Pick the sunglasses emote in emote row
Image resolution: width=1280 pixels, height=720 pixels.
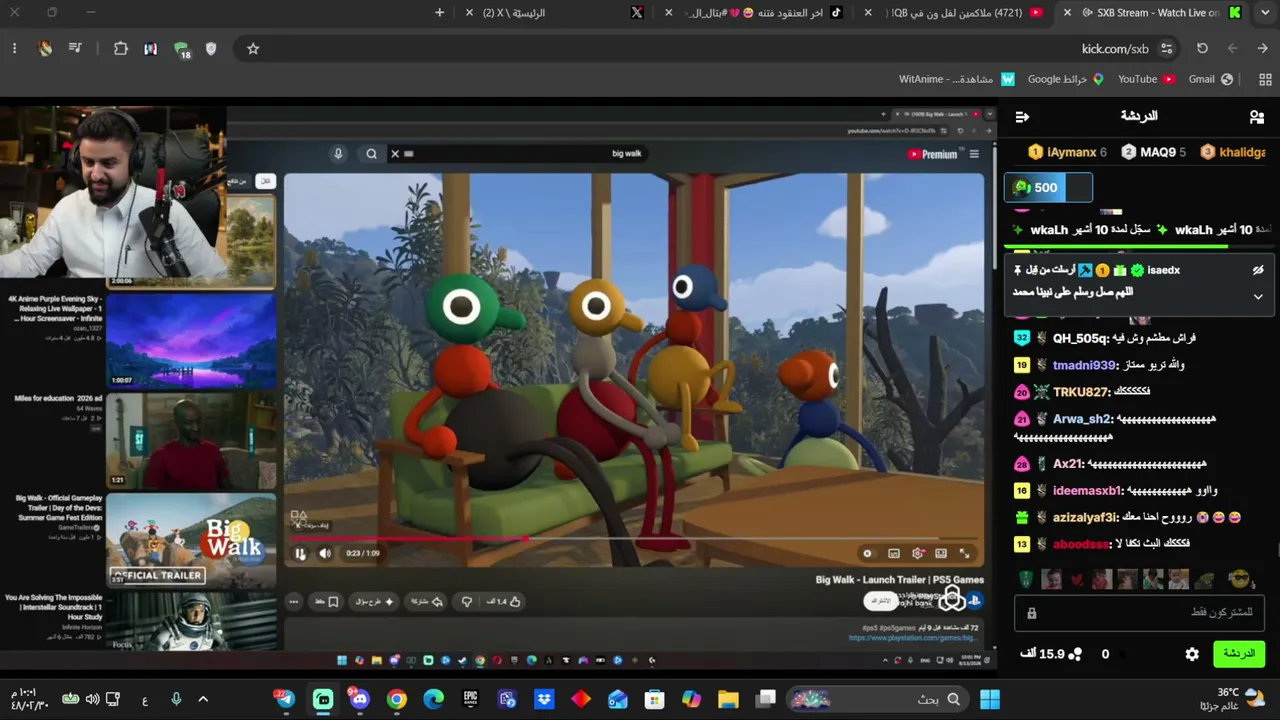1240,579
